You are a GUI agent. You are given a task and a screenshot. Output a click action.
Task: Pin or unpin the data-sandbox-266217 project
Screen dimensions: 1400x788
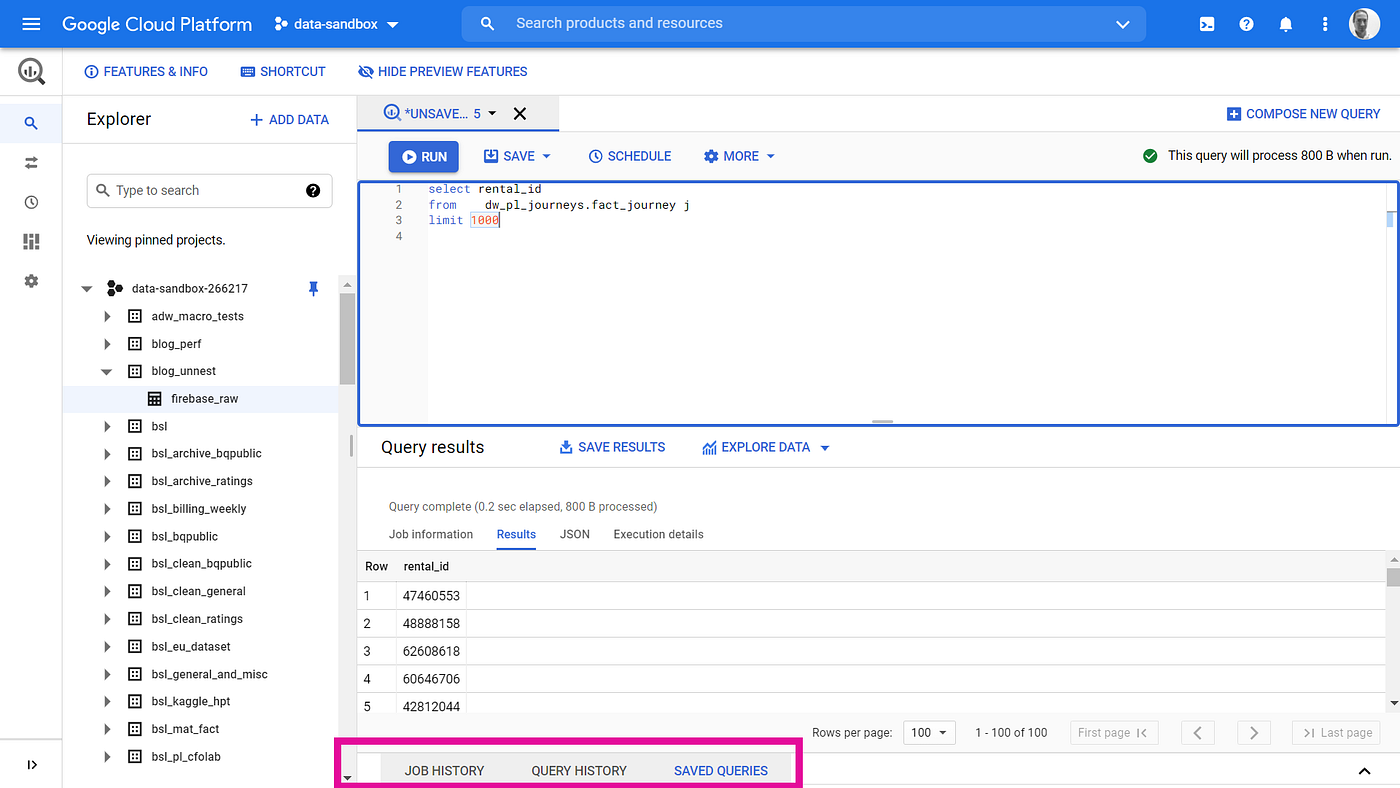[313, 288]
